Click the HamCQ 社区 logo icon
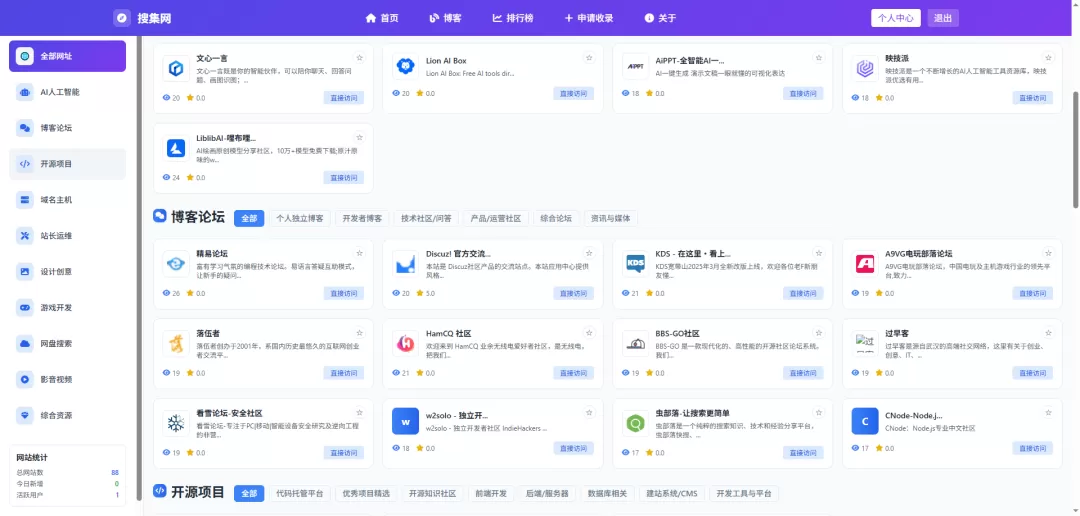This screenshot has height=516, width=1080. click(x=405, y=343)
